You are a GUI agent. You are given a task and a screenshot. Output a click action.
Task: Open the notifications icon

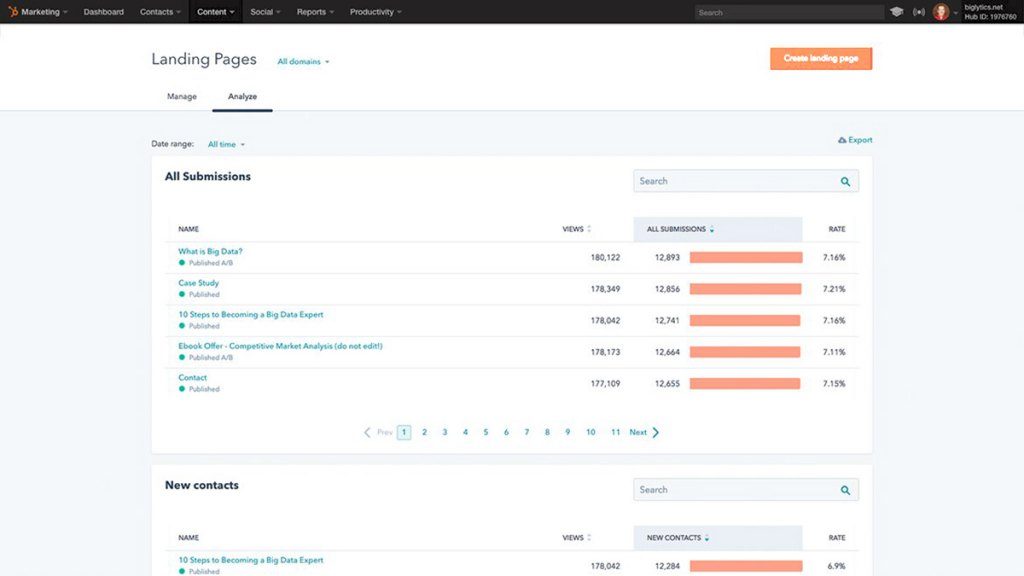pyautogui.click(x=919, y=11)
